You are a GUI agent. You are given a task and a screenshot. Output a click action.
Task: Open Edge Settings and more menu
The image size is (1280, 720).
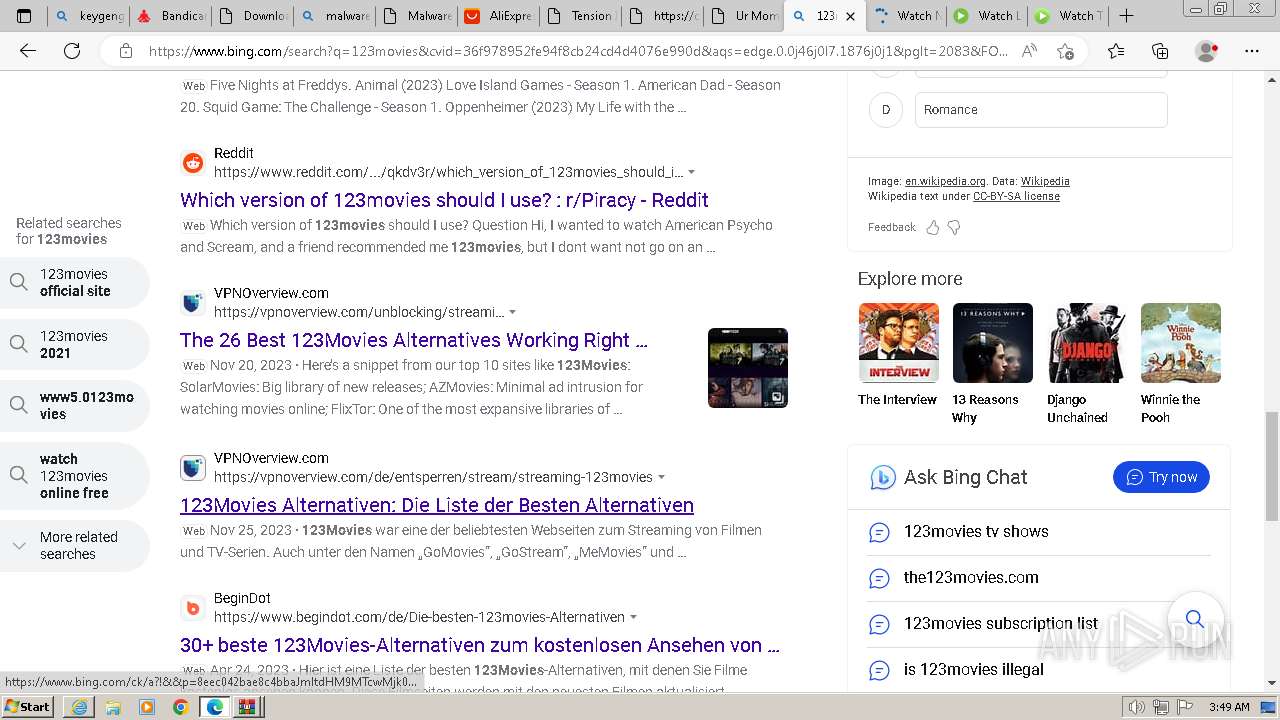pyautogui.click(x=1251, y=51)
